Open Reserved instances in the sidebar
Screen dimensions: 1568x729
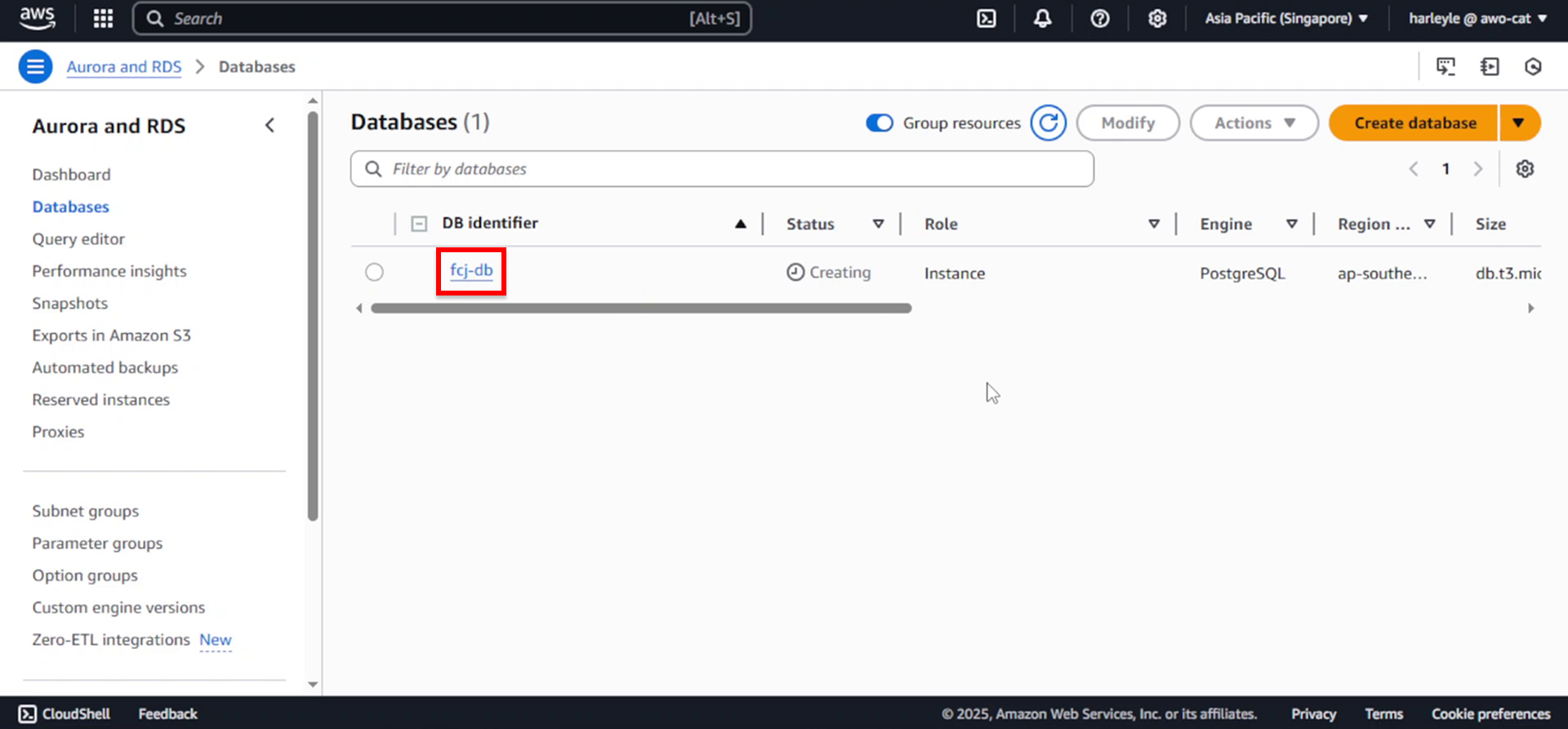pyautogui.click(x=100, y=400)
